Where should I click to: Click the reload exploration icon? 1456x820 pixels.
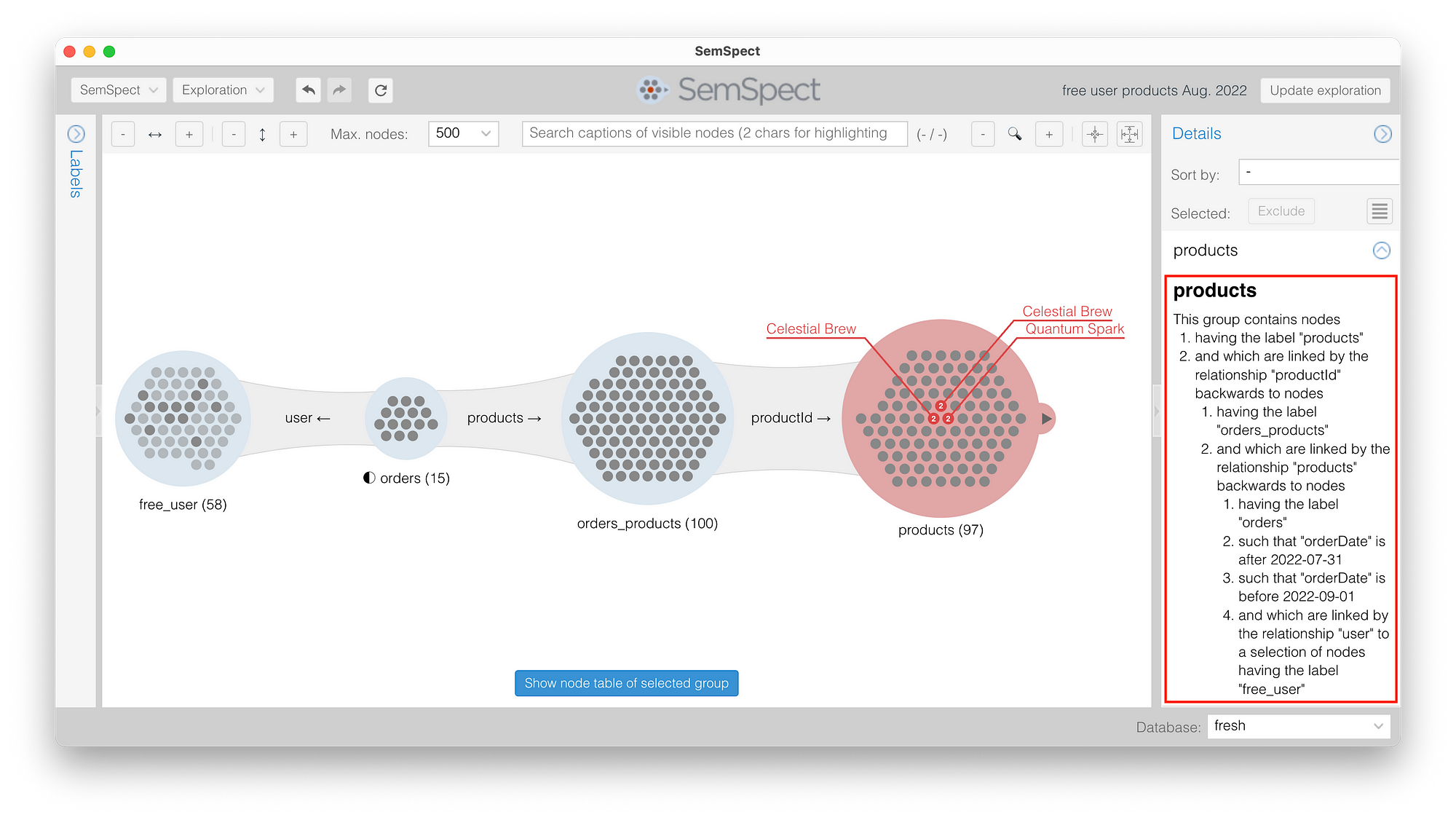(x=381, y=90)
